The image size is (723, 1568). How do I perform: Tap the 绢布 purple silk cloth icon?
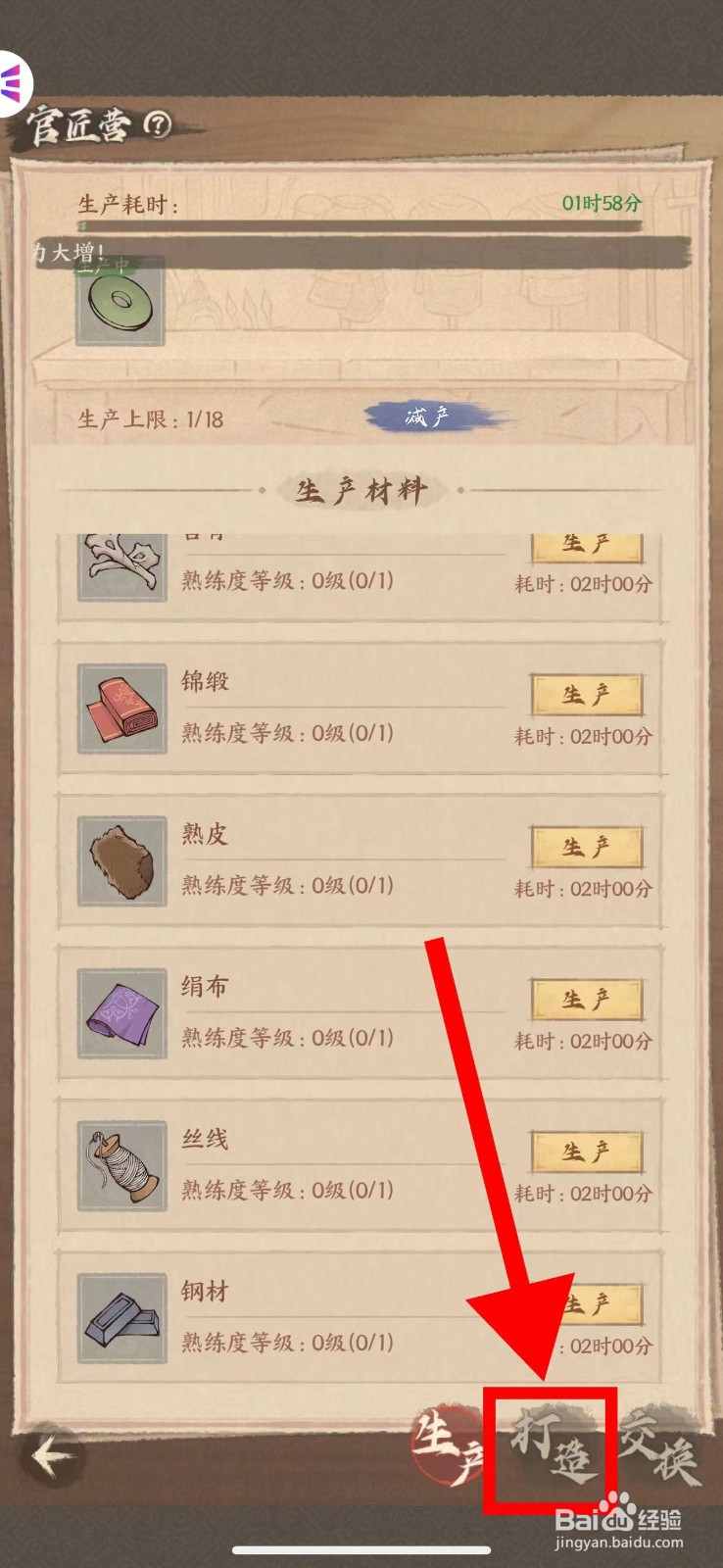(121, 1013)
